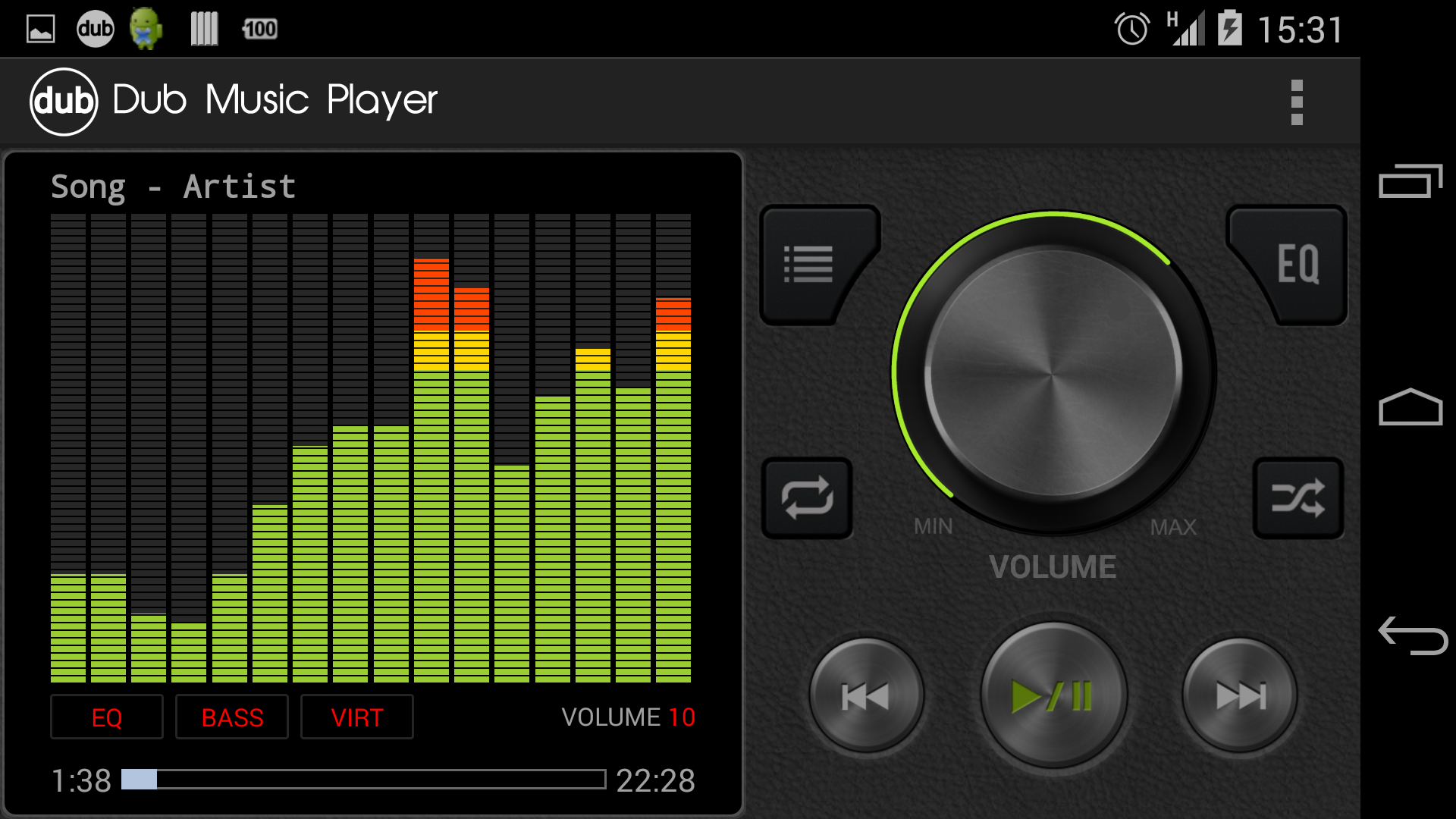
Task: Toggle the EQ effect
Action: pyautogui.click(x=106, y=717)
